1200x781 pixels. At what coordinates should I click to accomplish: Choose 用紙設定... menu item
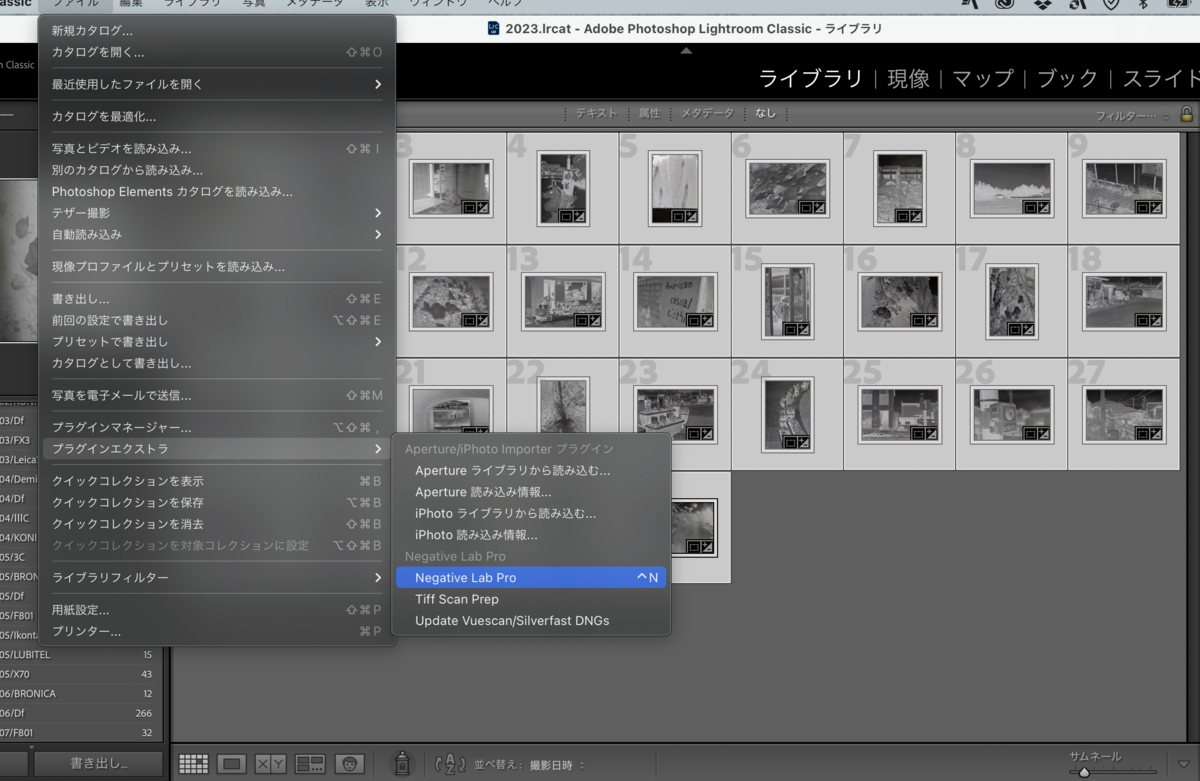(x=217, y=610)
